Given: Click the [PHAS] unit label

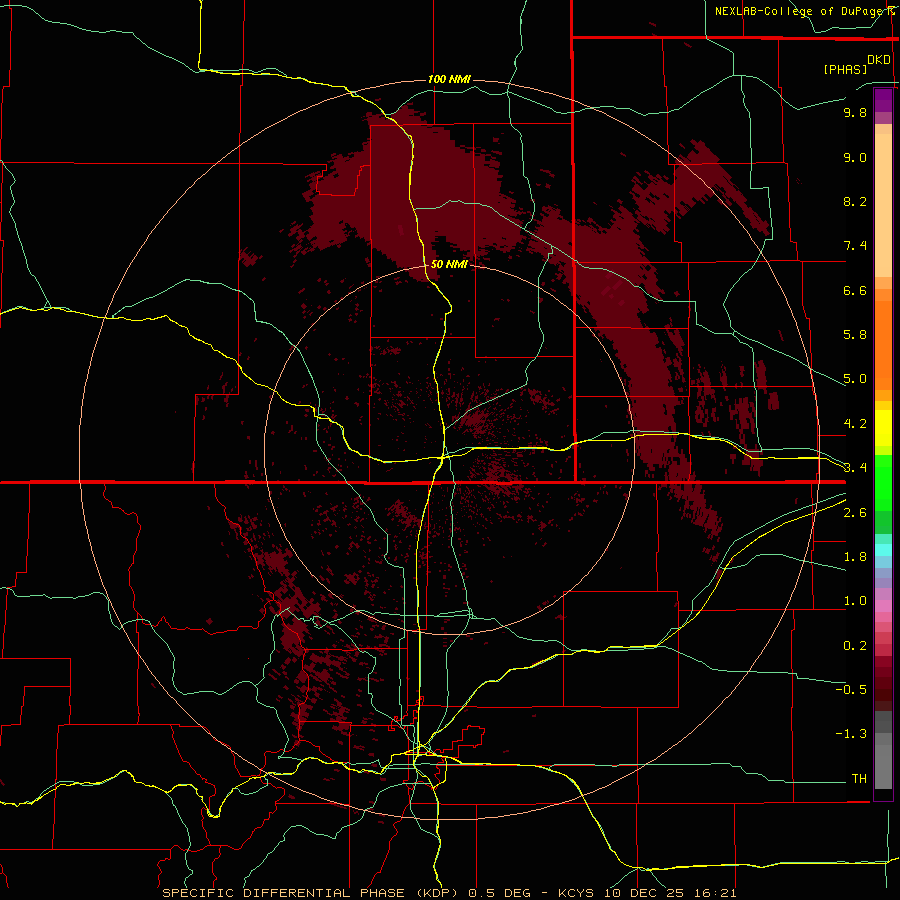Looking at the screenshot, I should pos(845,69).
